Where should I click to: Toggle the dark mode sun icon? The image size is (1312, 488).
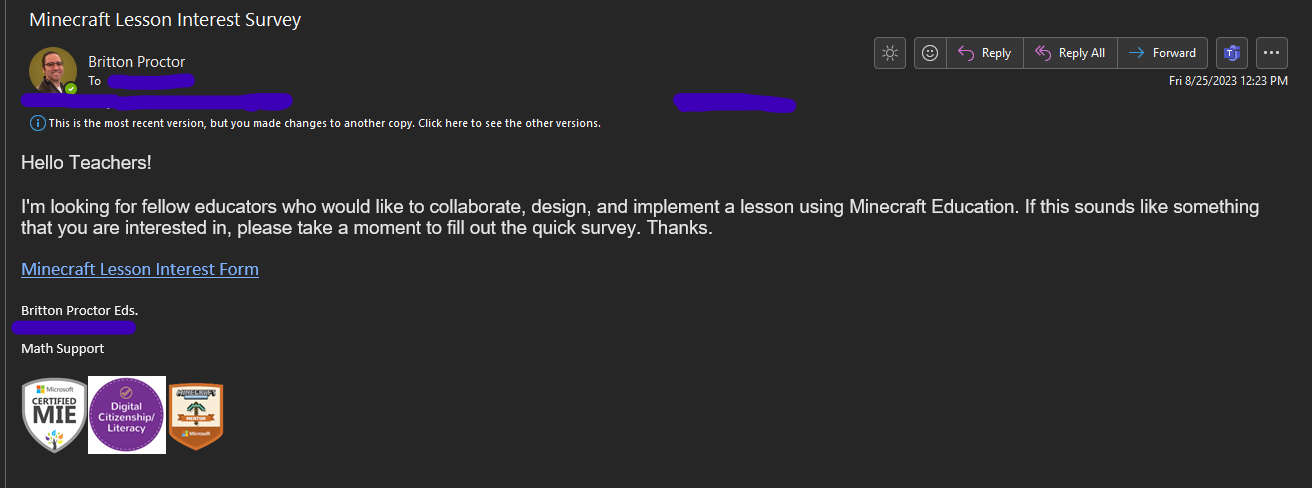889,53
